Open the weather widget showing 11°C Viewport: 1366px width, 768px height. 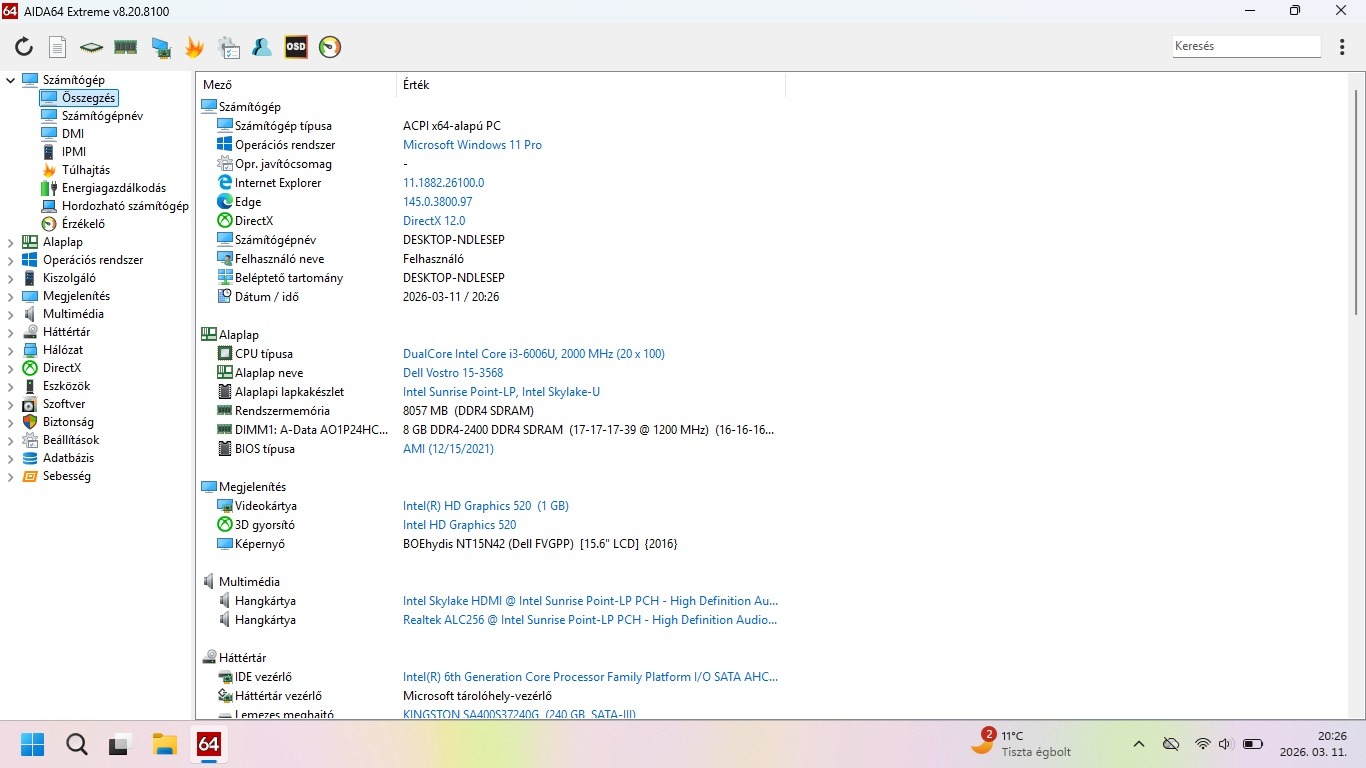coord(1021,744)
